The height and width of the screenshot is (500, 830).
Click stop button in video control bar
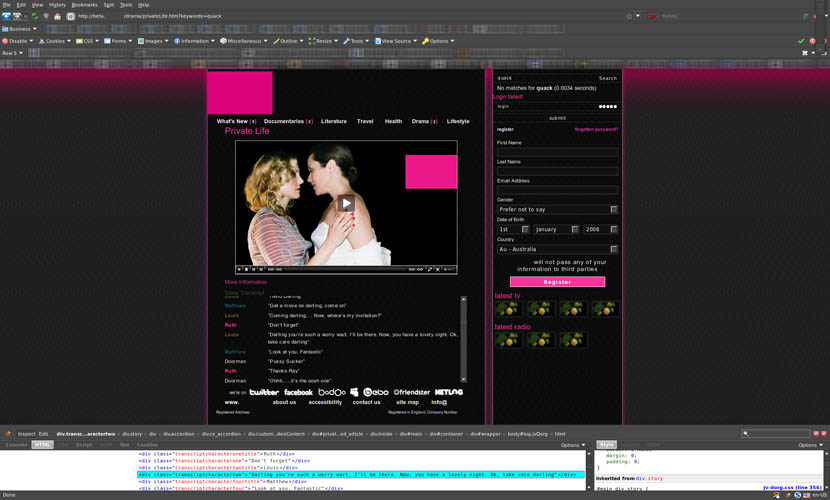(x=247, y=269)
